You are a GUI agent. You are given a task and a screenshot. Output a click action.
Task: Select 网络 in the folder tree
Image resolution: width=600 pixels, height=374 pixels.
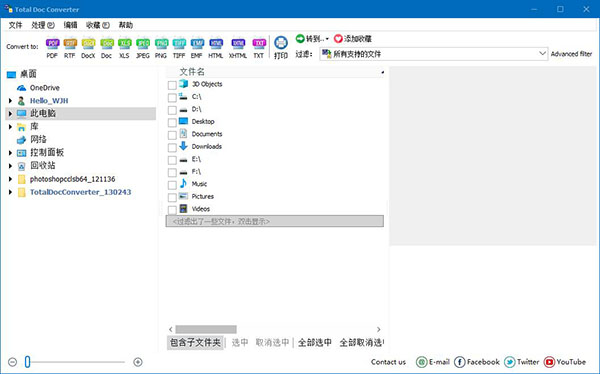click(x=38, y=139)
